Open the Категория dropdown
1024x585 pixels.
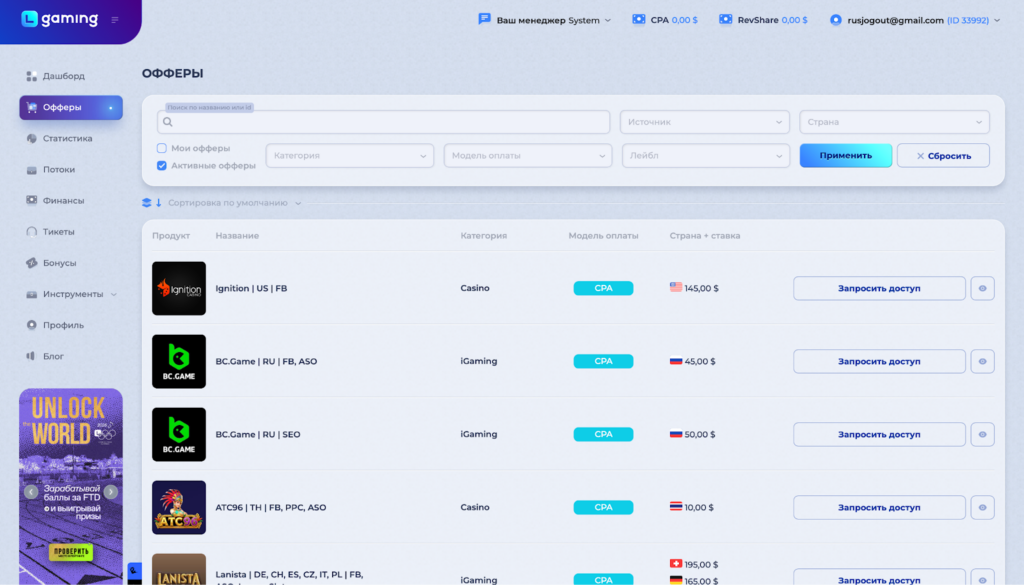tap(349, 155)
